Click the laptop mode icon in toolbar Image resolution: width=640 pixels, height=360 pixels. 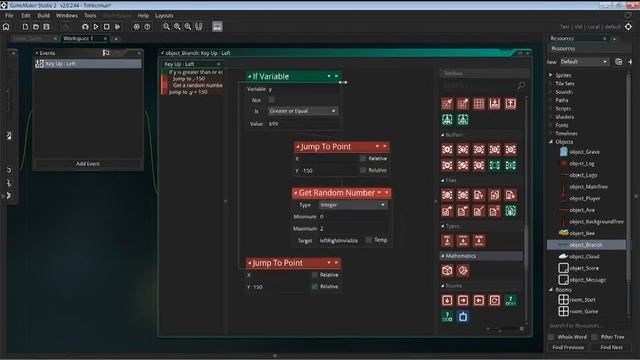click(217, 27)
